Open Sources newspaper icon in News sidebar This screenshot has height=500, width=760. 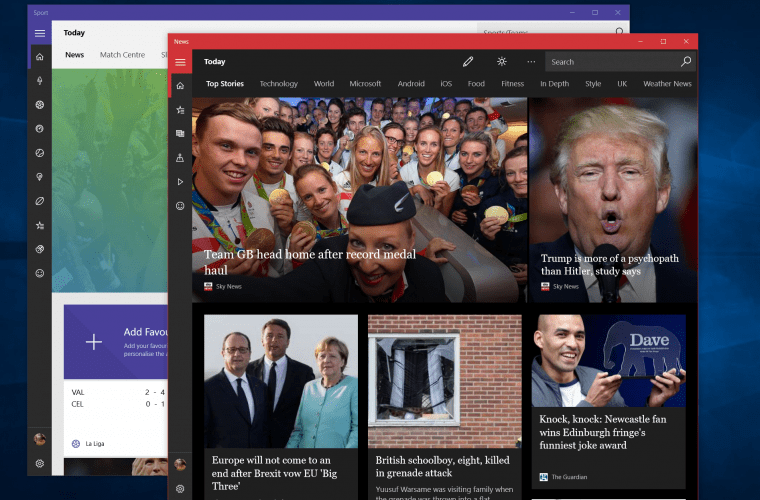180,134
